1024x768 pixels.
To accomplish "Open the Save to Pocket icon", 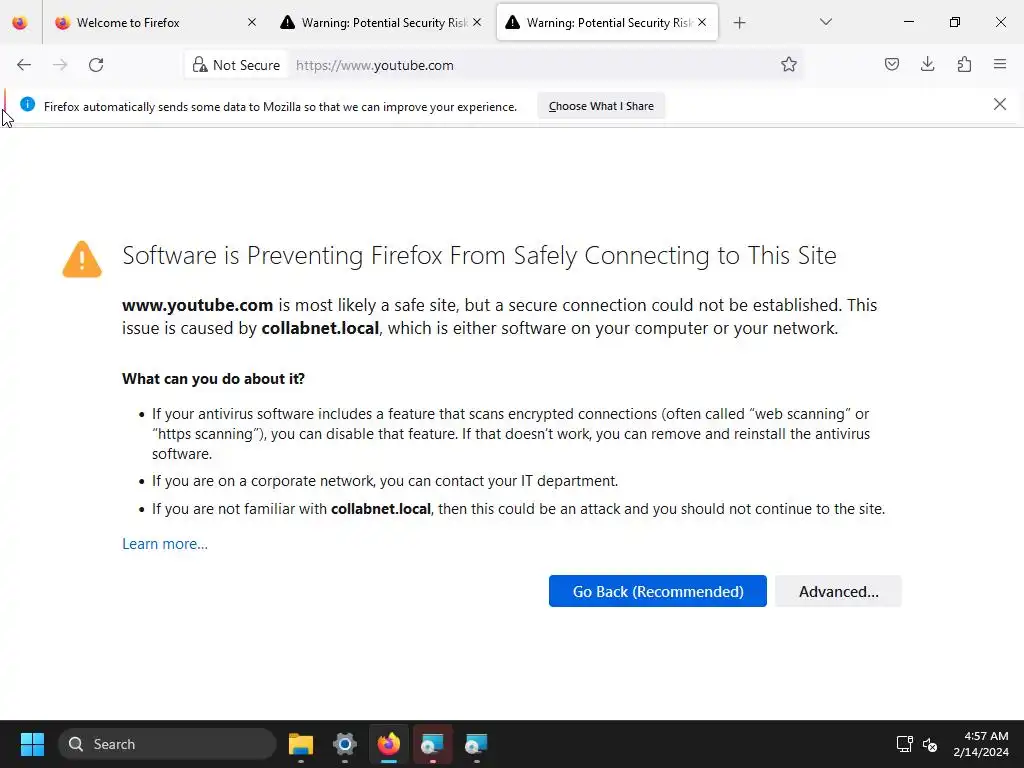I will coord(892,65).
